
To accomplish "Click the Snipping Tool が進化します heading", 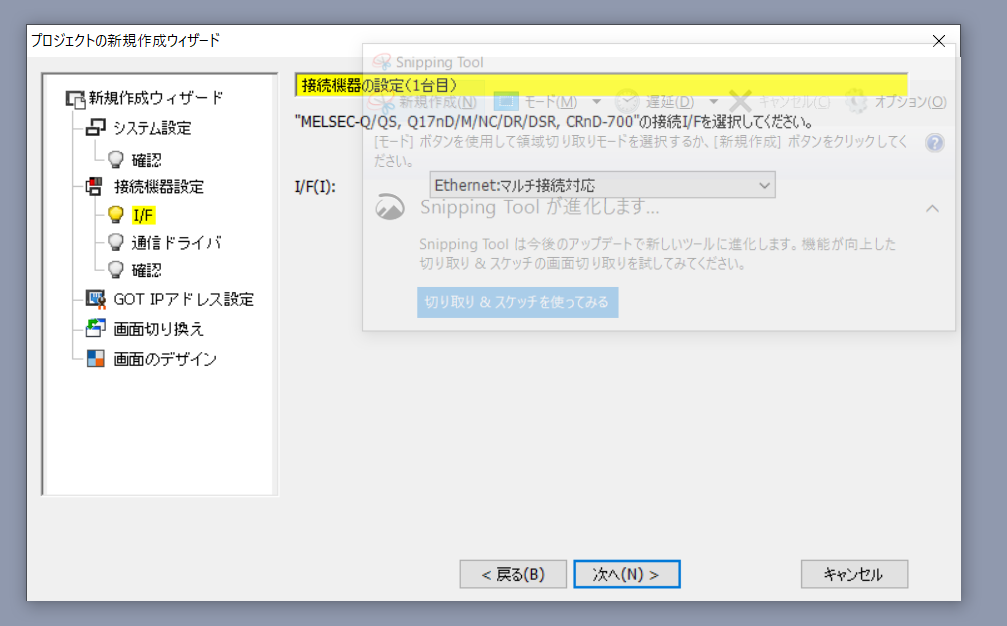I will point(539,207).
